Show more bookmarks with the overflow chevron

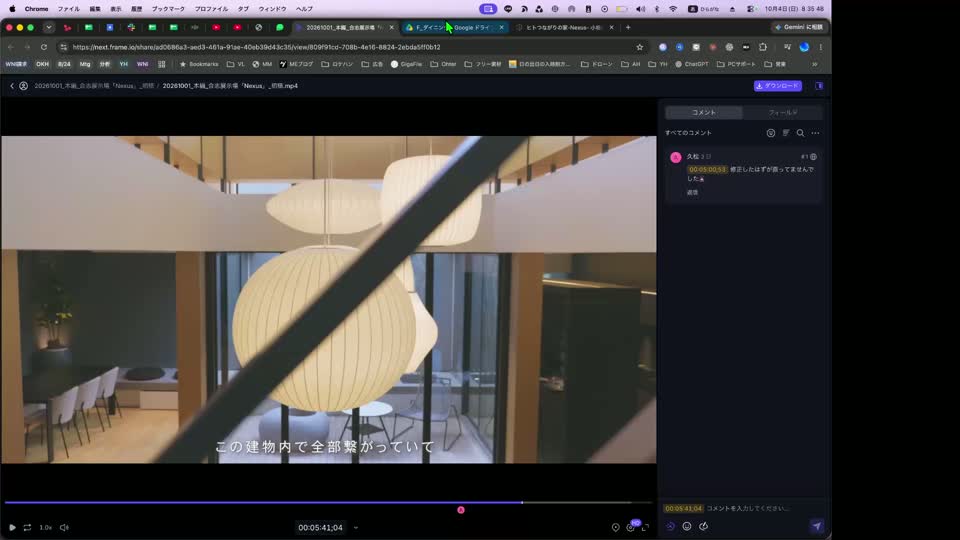tap(815, 64)
